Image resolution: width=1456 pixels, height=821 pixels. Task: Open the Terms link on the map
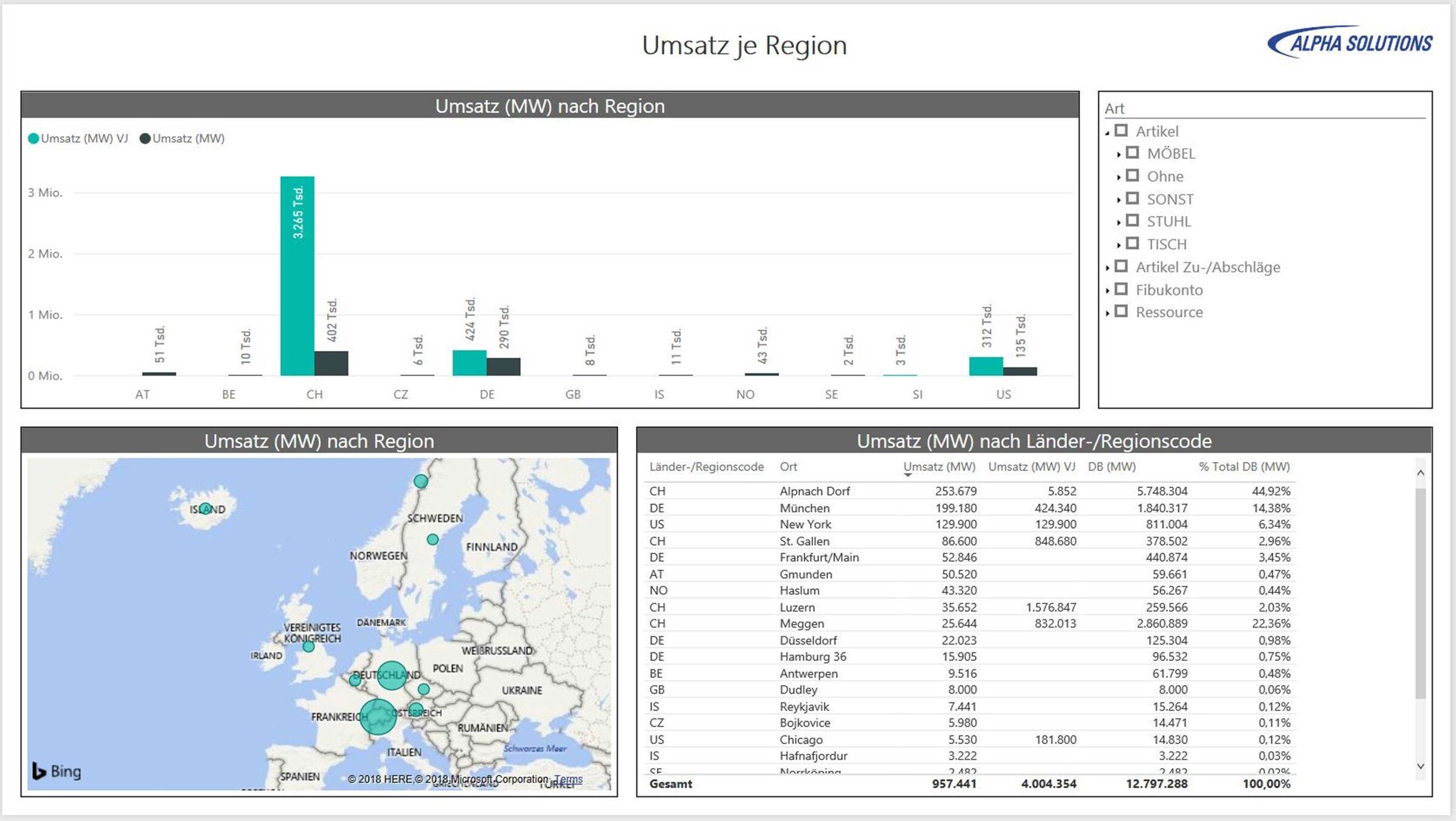tap(568, 779)
